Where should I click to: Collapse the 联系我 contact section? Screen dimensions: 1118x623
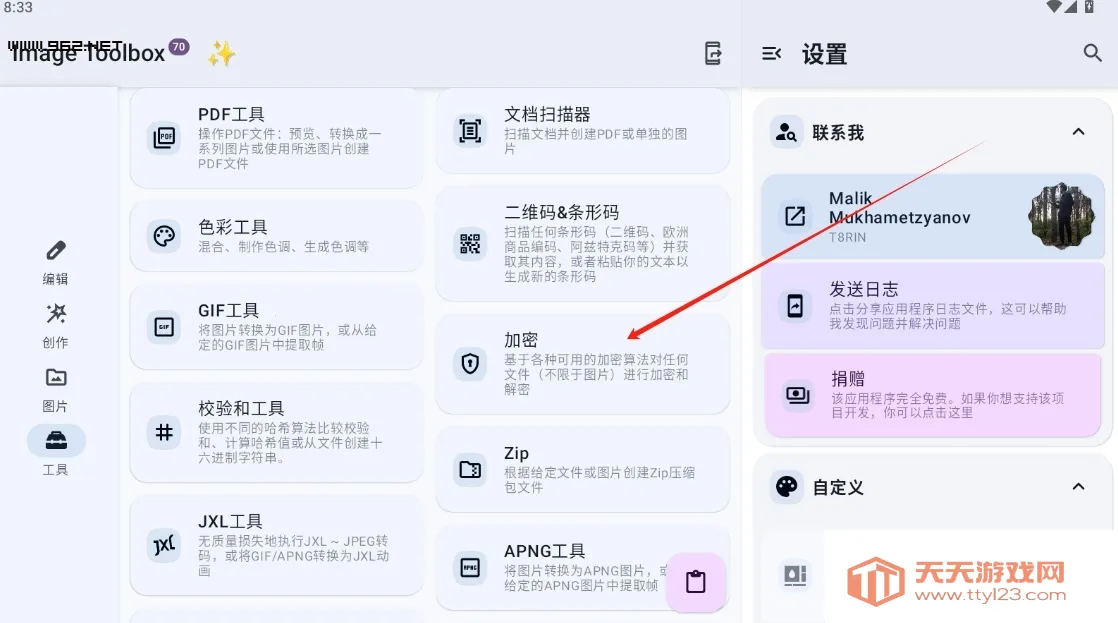[x=1078, y=131]
